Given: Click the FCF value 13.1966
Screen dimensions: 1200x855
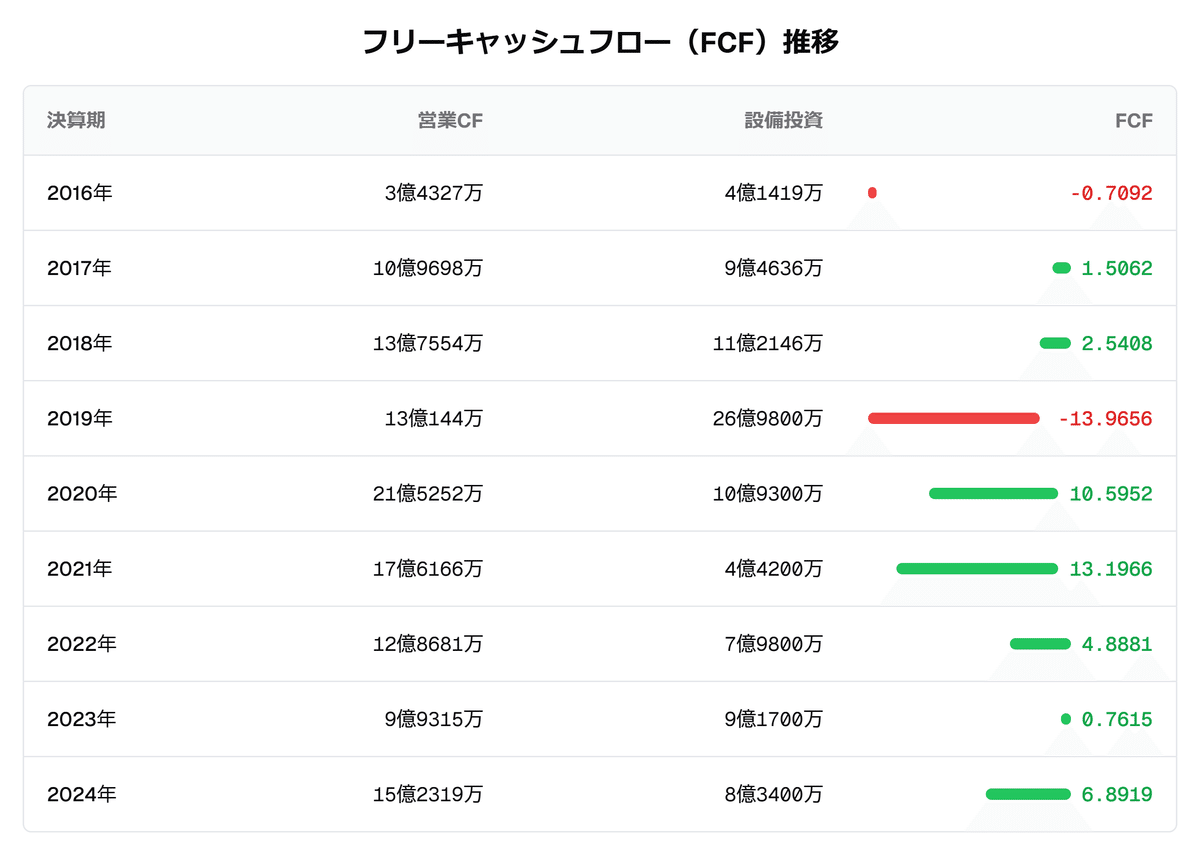Looking at the screenshot, I should [1110, 569].
